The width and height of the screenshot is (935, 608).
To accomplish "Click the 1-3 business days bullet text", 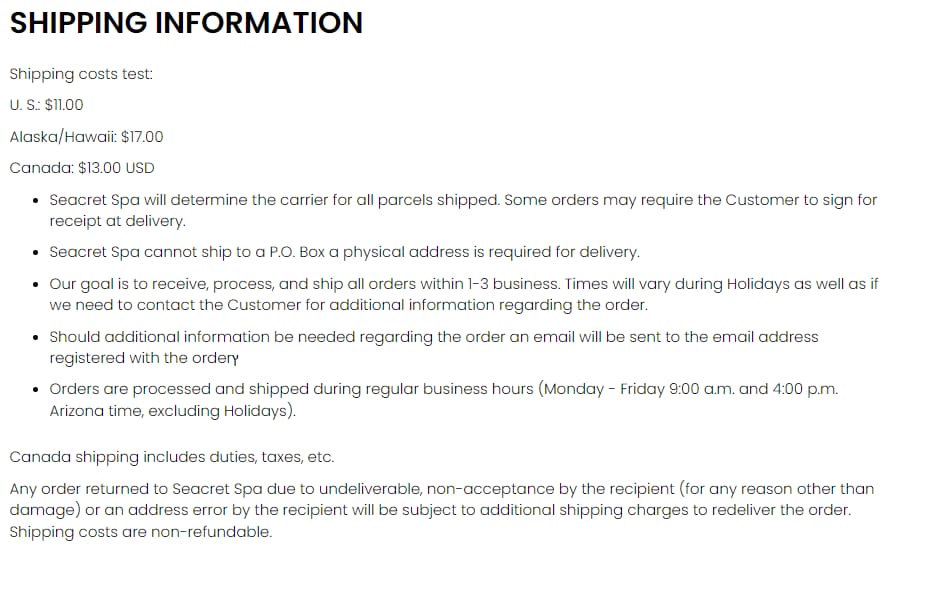I will tap(463, 294).
